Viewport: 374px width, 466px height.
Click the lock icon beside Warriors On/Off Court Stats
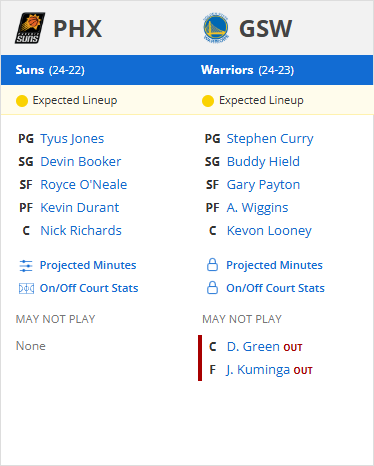click(x=212, y=288)
